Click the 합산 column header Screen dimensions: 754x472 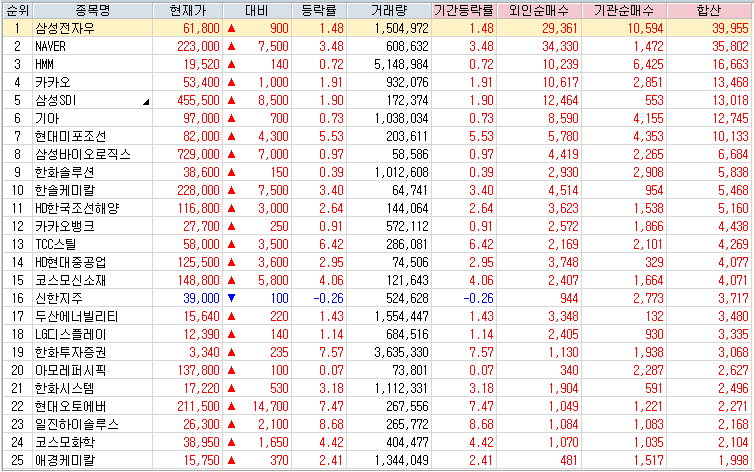[709, 10]
